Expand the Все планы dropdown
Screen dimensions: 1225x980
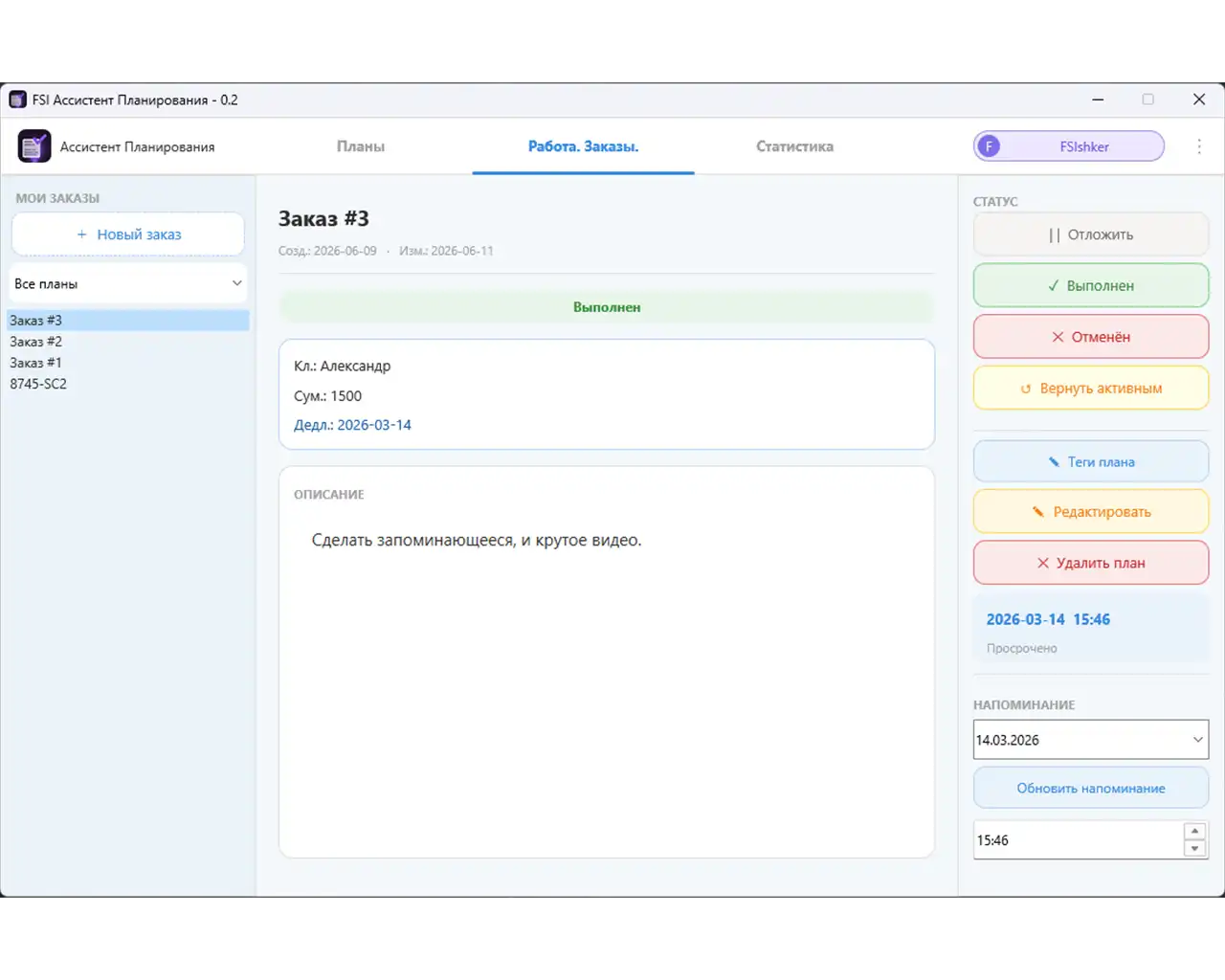point(128,284)
